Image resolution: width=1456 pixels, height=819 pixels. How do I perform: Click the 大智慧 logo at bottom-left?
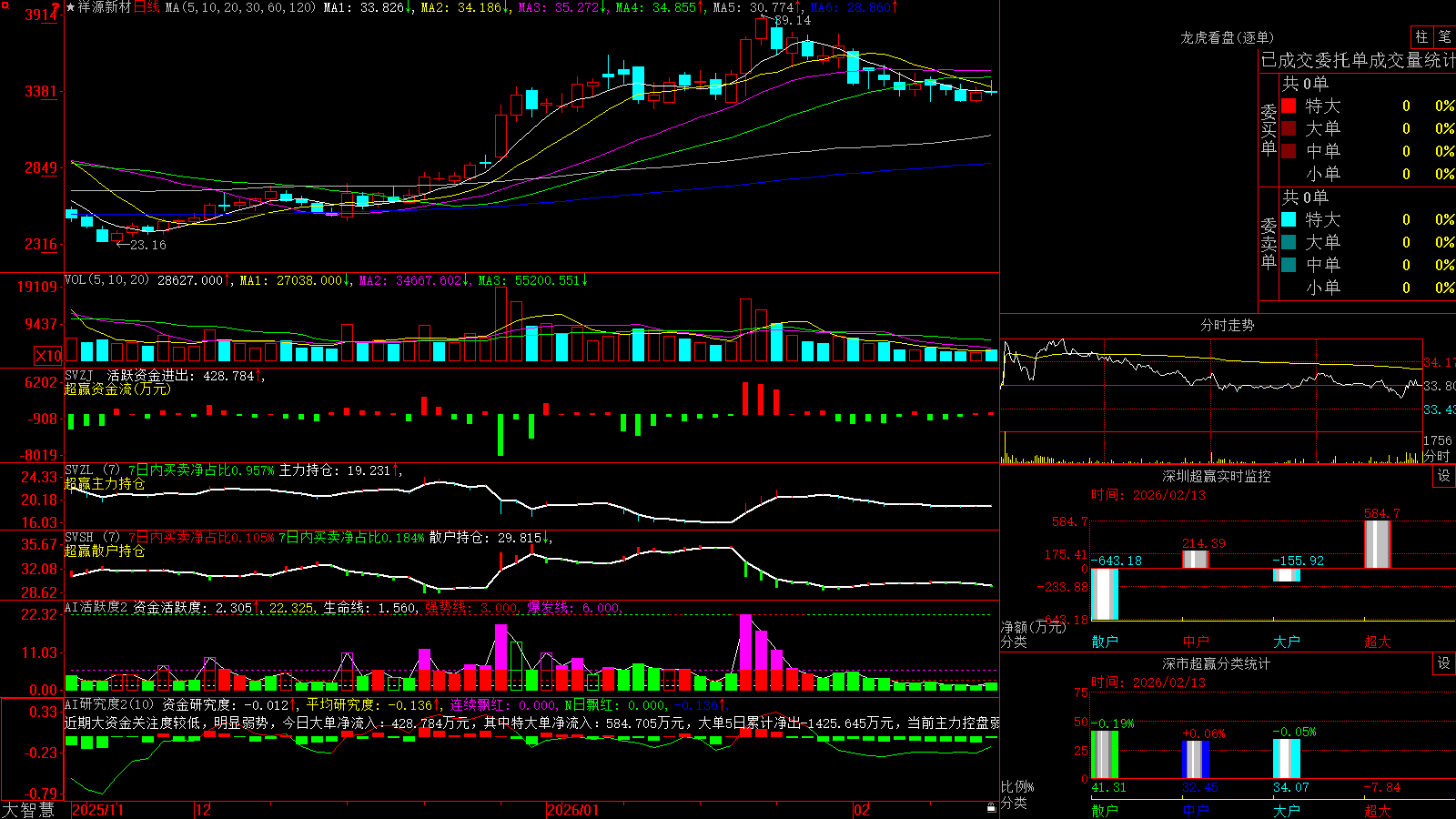point(28,810)
